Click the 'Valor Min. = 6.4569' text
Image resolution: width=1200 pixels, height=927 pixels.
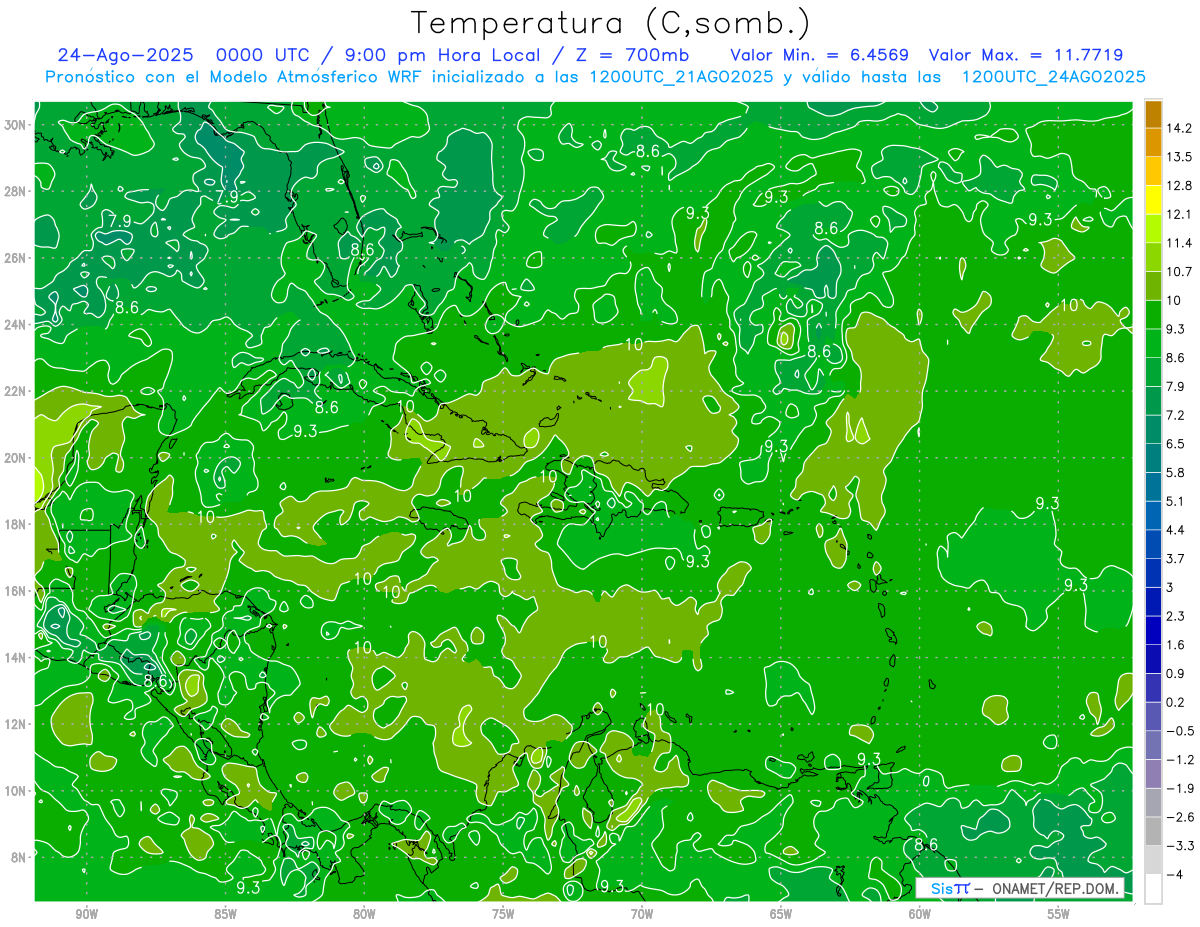820,54
